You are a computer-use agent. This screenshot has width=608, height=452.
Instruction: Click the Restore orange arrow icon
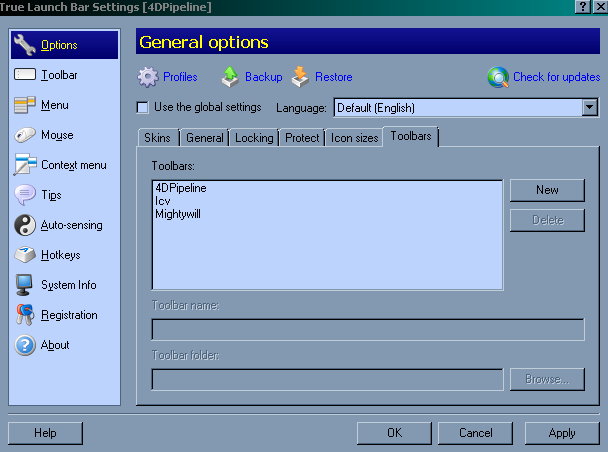tap(300, 77)
